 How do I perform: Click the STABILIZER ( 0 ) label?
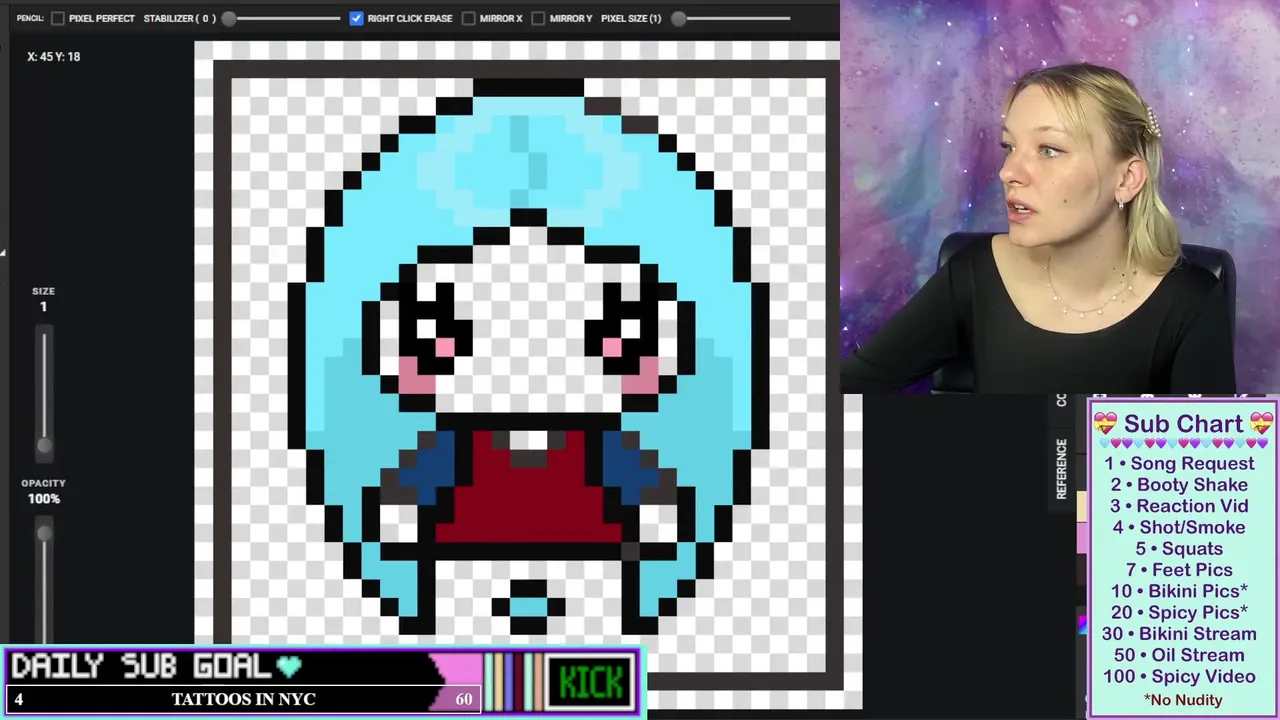[x=179, y=18]
